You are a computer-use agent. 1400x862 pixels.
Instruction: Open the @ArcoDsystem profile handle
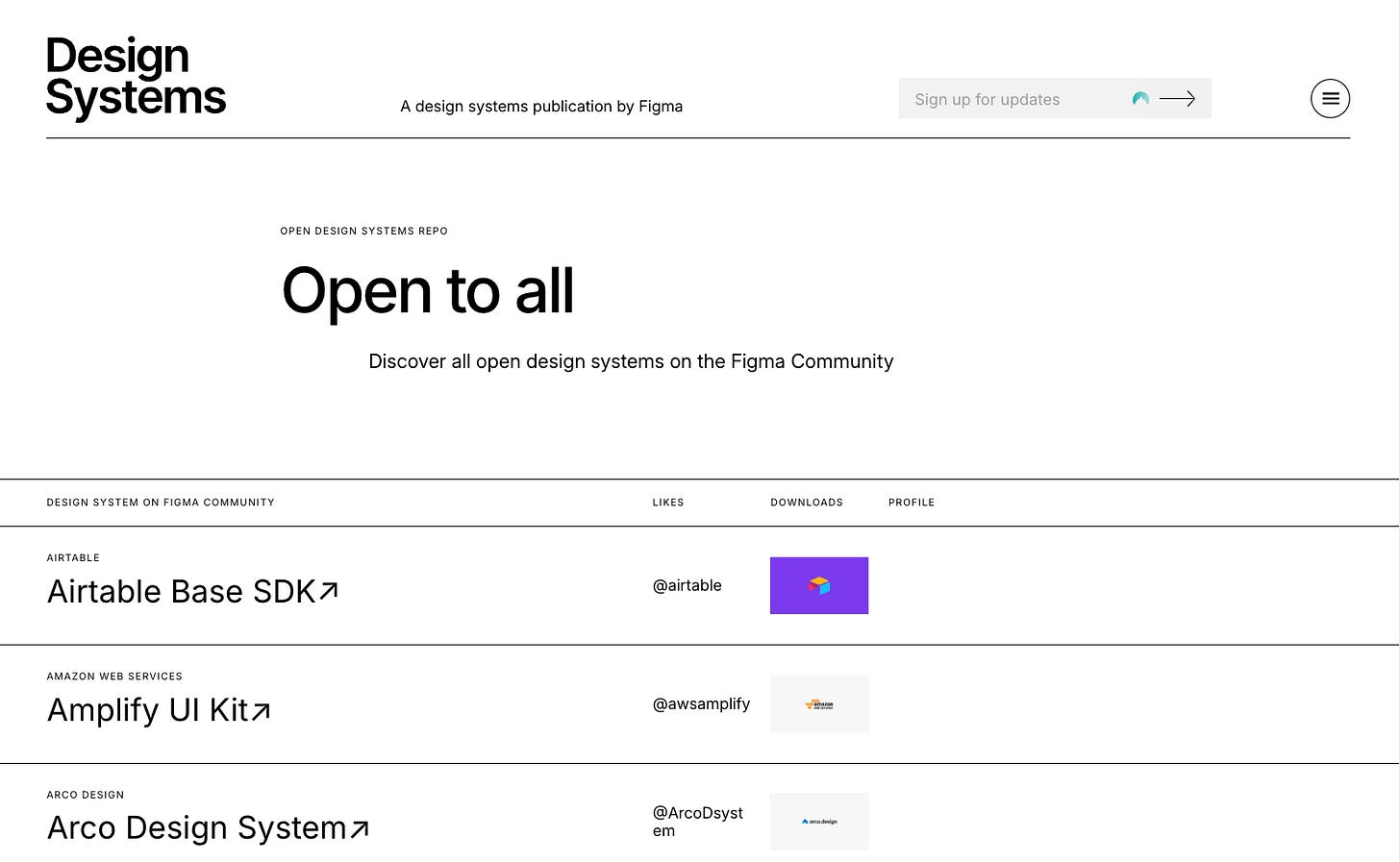[x=698, y=822]
